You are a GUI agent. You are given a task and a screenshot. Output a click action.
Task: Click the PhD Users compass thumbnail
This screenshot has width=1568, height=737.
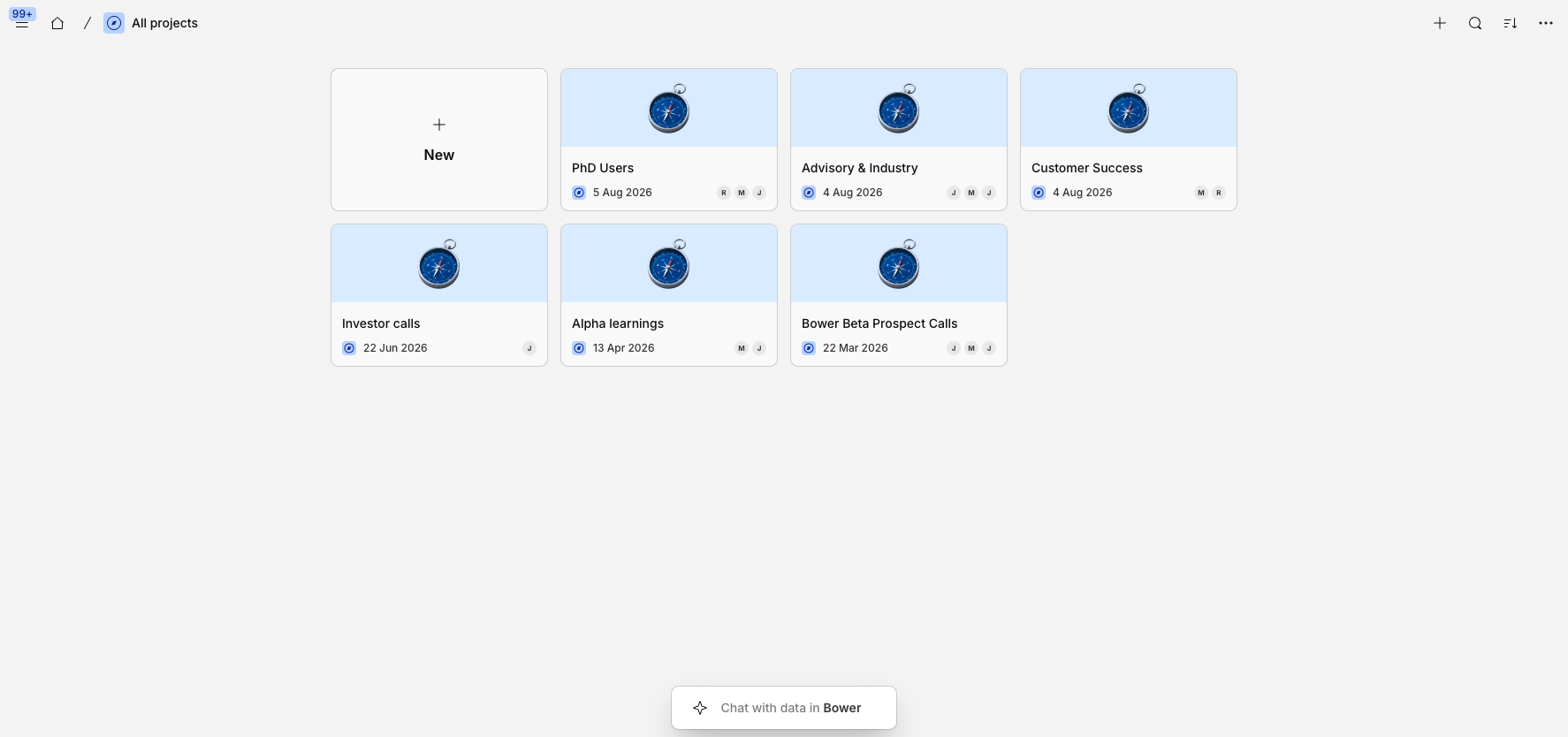point(669,109)
